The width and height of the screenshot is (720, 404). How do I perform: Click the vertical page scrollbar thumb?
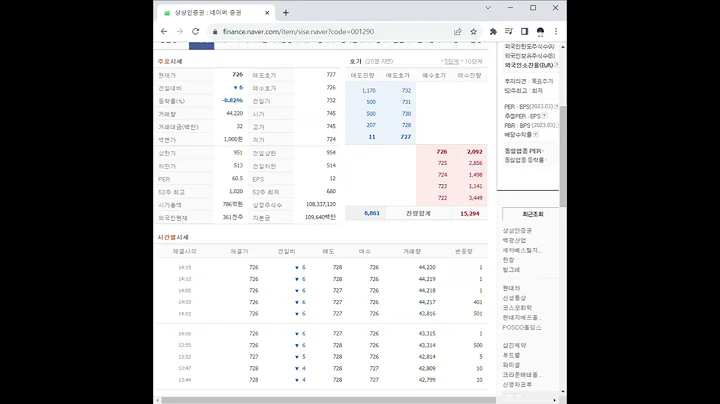click(563, 156)
